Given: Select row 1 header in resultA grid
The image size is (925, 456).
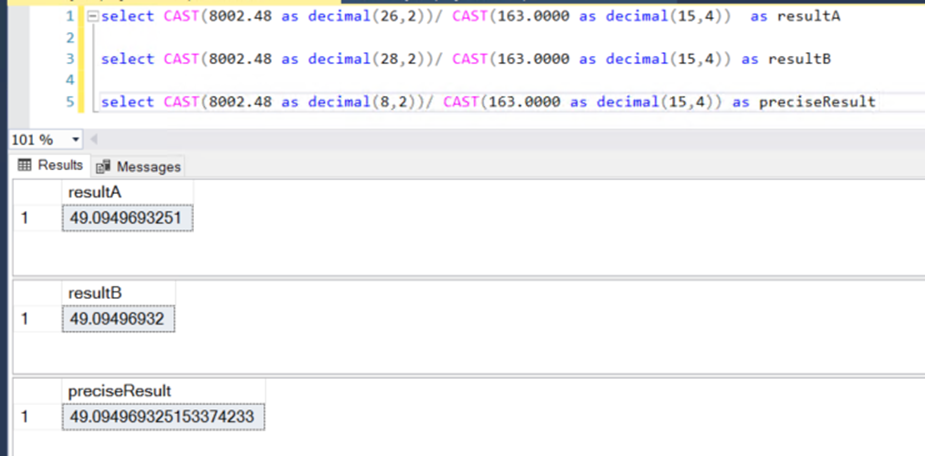Looking at the screenshot, I should [x=36, y=217].
